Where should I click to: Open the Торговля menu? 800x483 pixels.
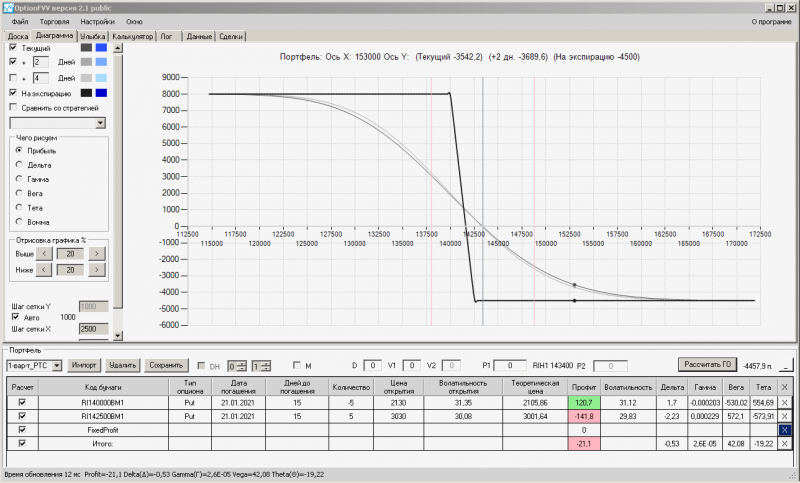[54, 21]
